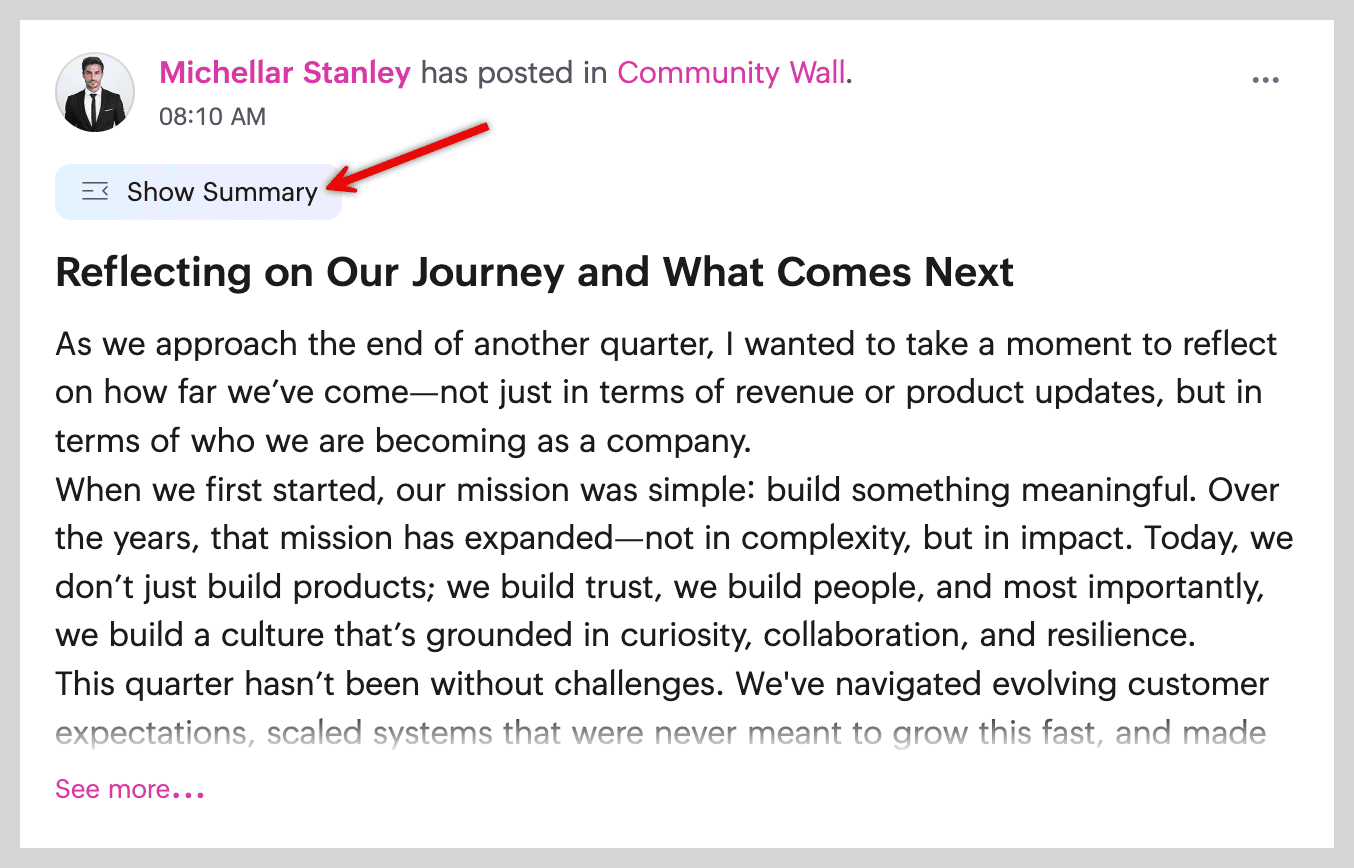Viewport: 1354px width, 868px height.
Task: Click the line starting 'terms of who we are'
Action: pos(404,441)
